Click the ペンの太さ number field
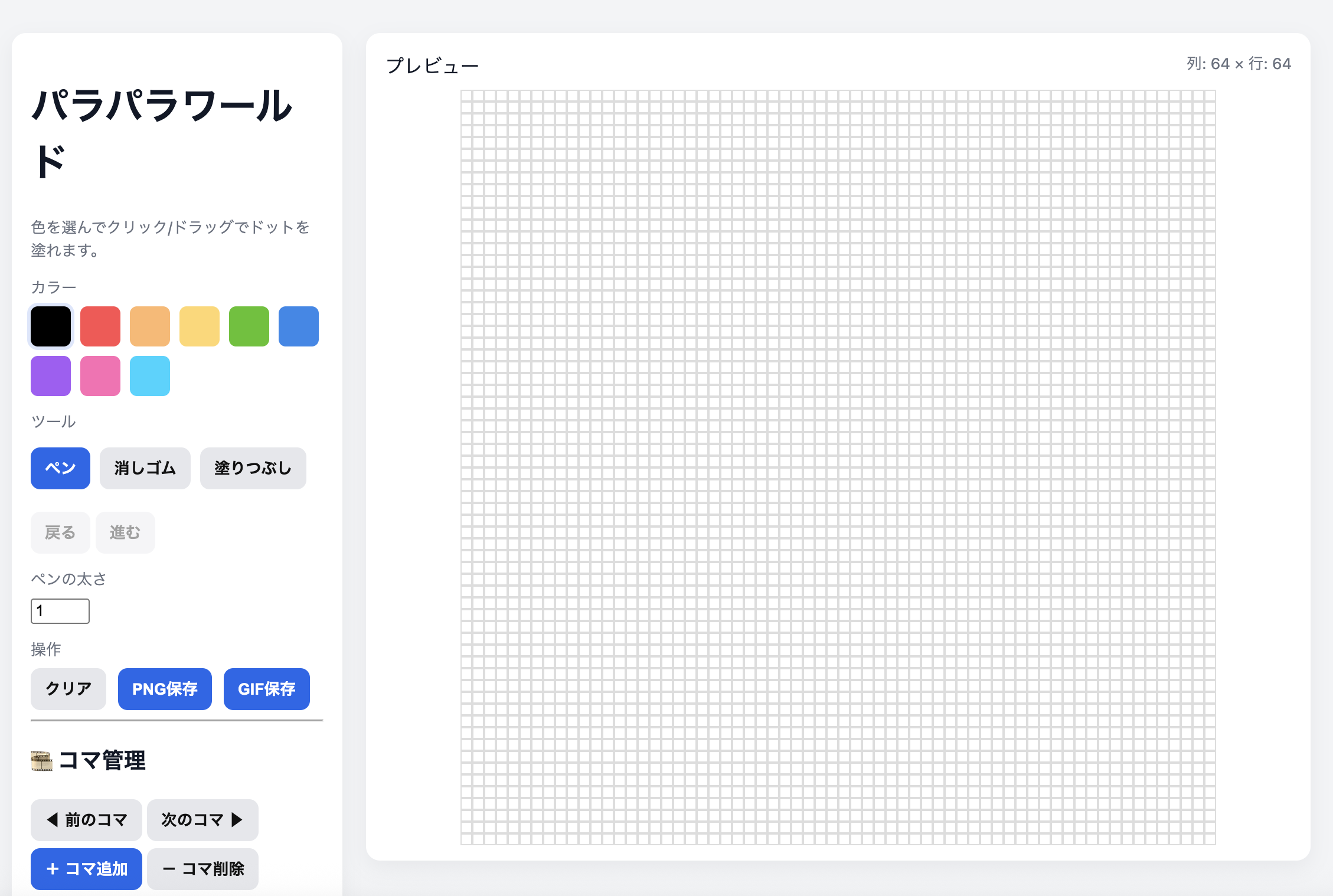1333x896 pixels. (60, 611)
